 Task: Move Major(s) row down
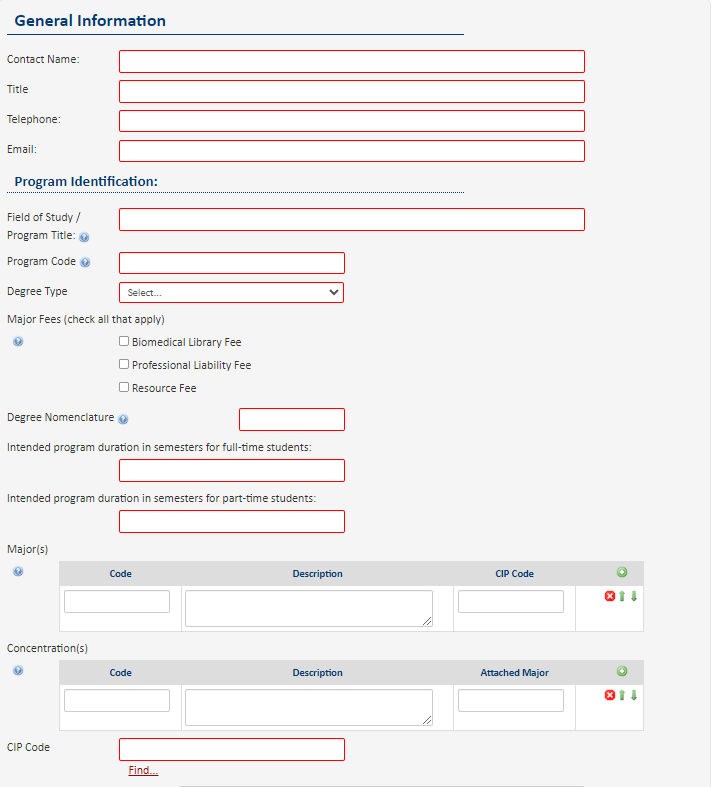tap(634, 596)
